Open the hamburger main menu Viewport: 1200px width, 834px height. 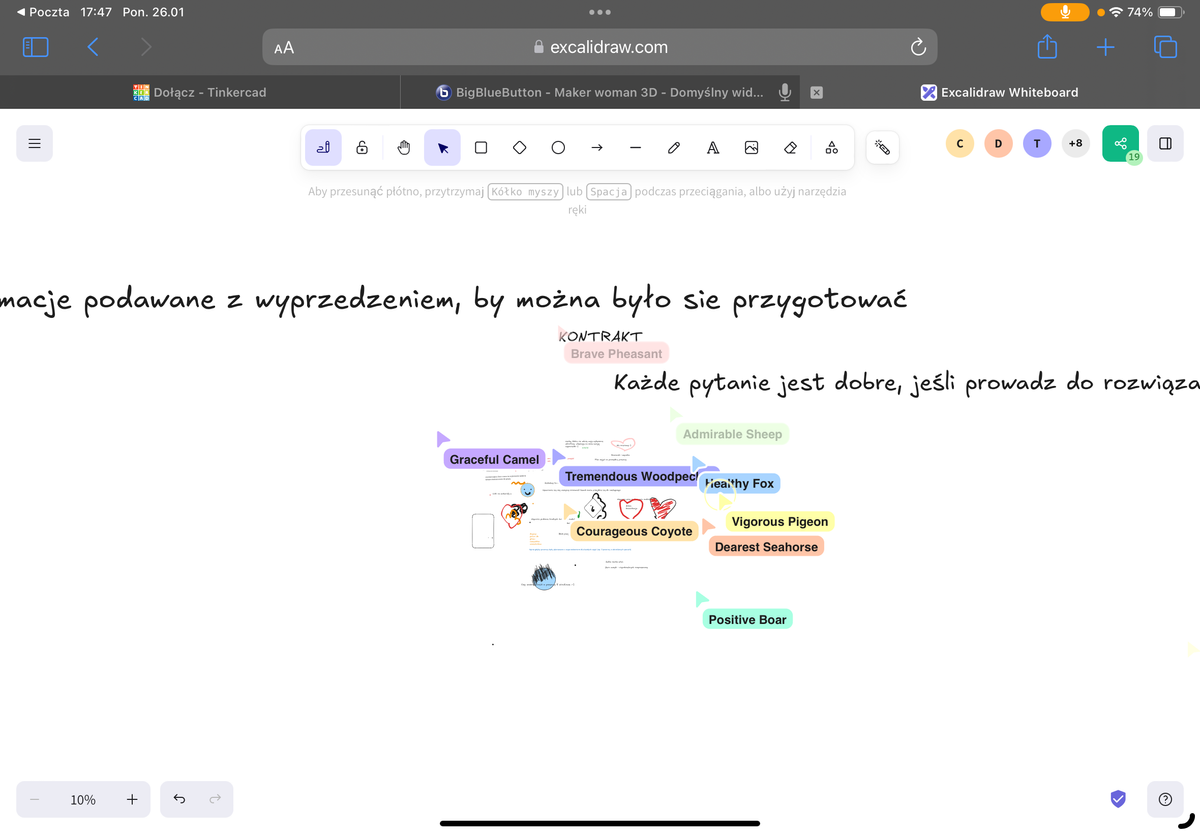click(34, 143)
